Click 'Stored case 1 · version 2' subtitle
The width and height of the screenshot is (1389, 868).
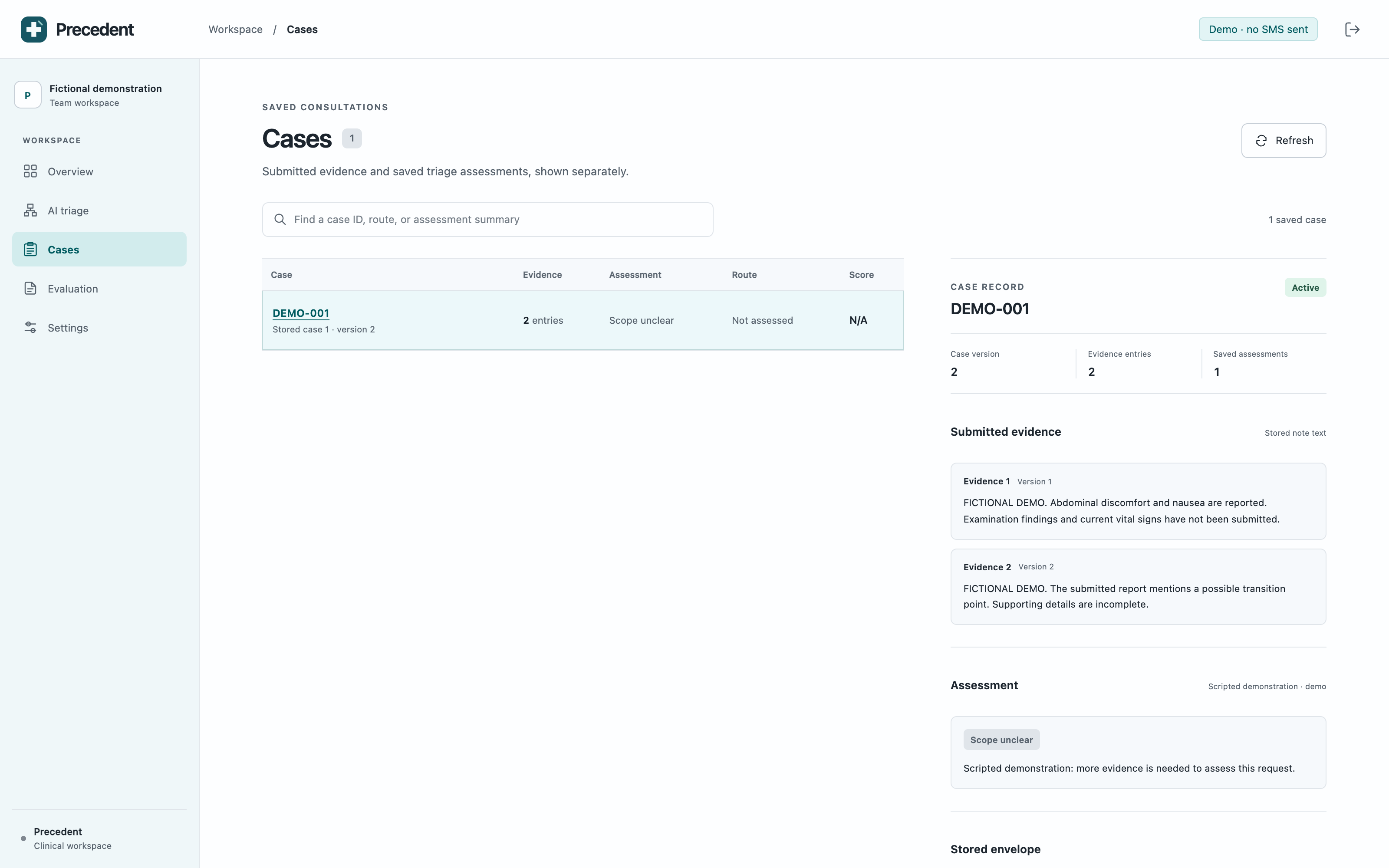(324, 329)
